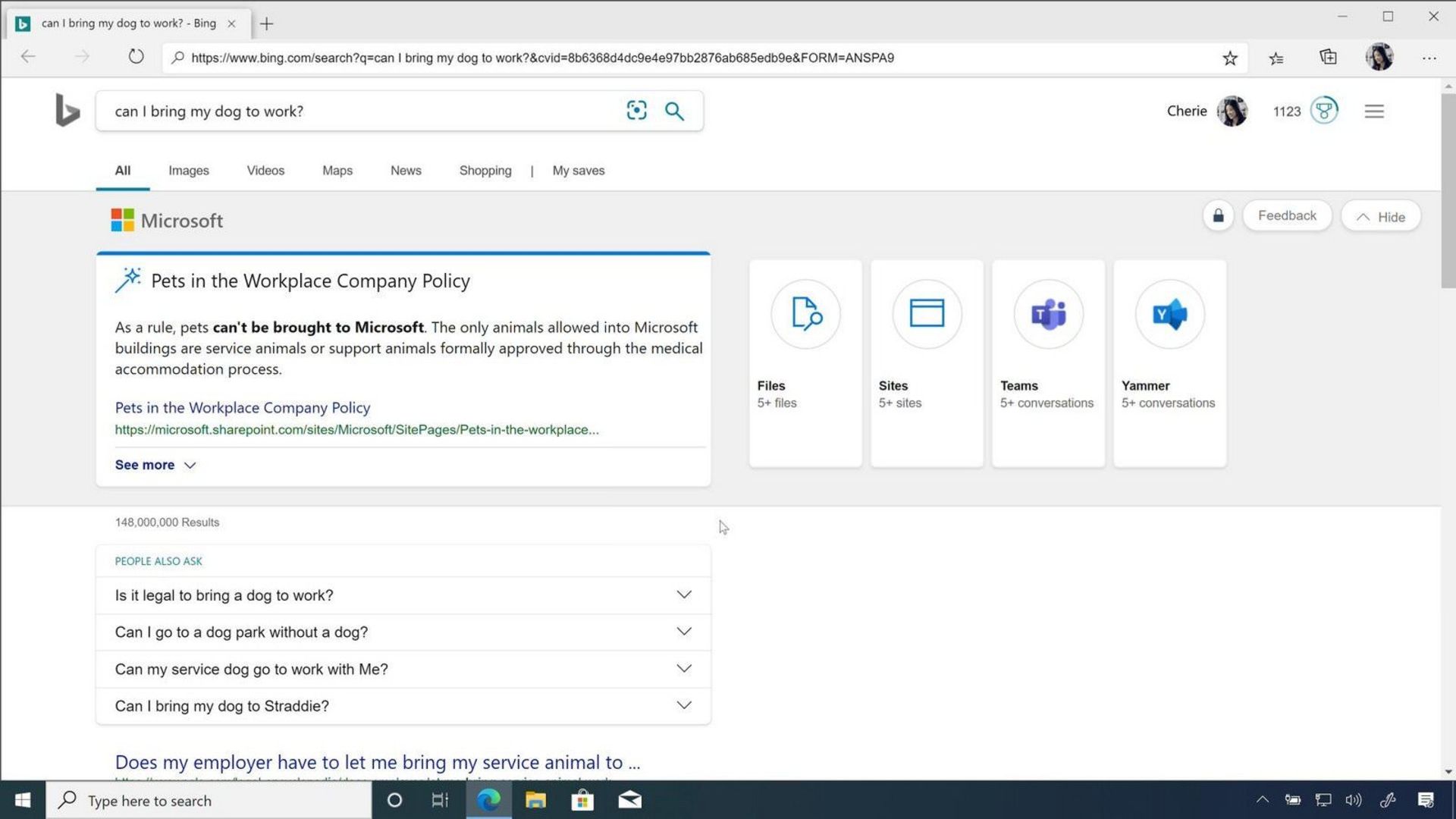Select the 'All' search results tab
Viewport: 1456px width, 819px height.
[x=122, y=170]
